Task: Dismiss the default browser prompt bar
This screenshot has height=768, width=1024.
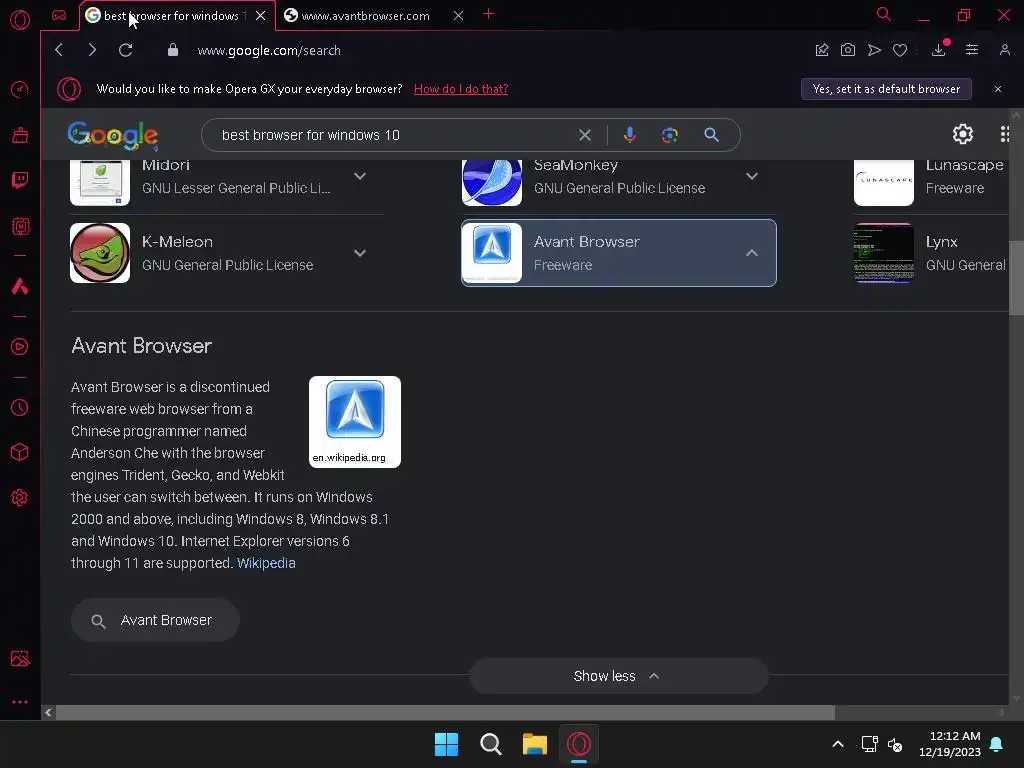Action: 998,89
